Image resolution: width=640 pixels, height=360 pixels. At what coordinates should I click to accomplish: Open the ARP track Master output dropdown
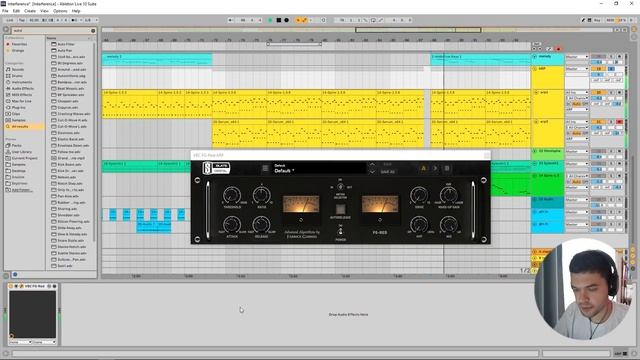pyautogui.click(x=577, y=69)
